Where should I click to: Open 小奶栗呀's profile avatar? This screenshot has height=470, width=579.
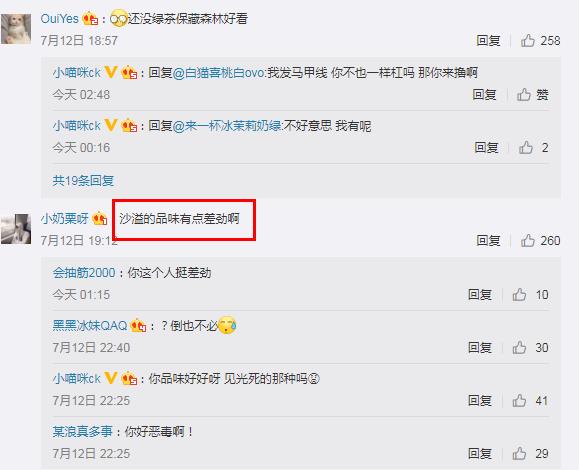pyautogui.click(x=16, y=229)
